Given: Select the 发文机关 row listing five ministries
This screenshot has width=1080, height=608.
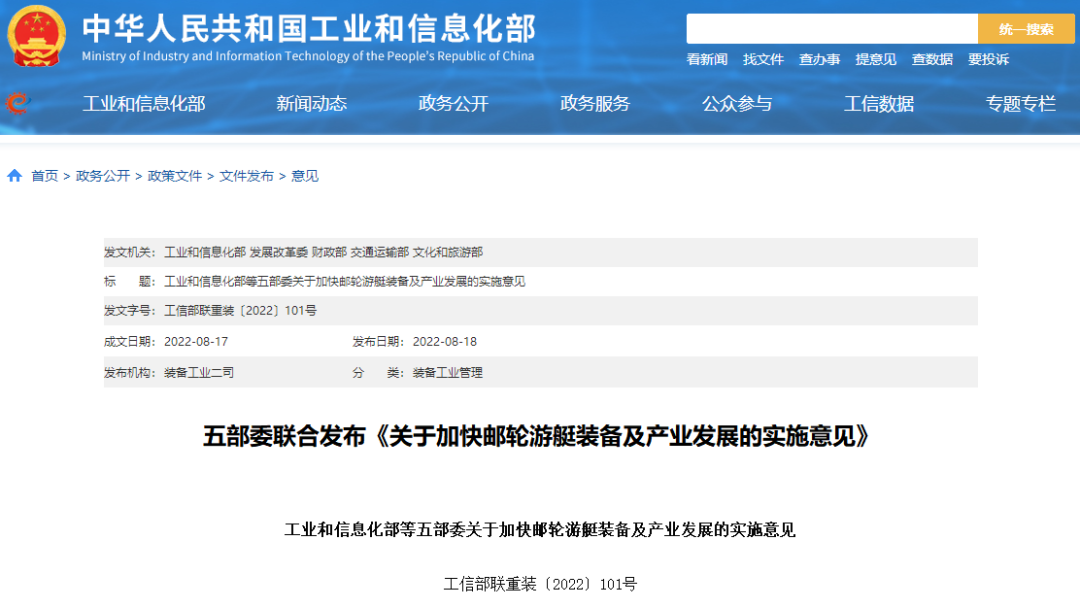Looking at the screenshot, I should click(x=541, y=252).
